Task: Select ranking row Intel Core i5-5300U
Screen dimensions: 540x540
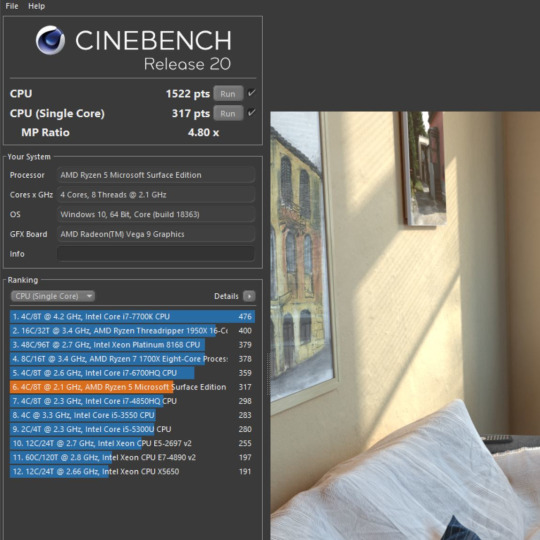Action: [133, 429]
